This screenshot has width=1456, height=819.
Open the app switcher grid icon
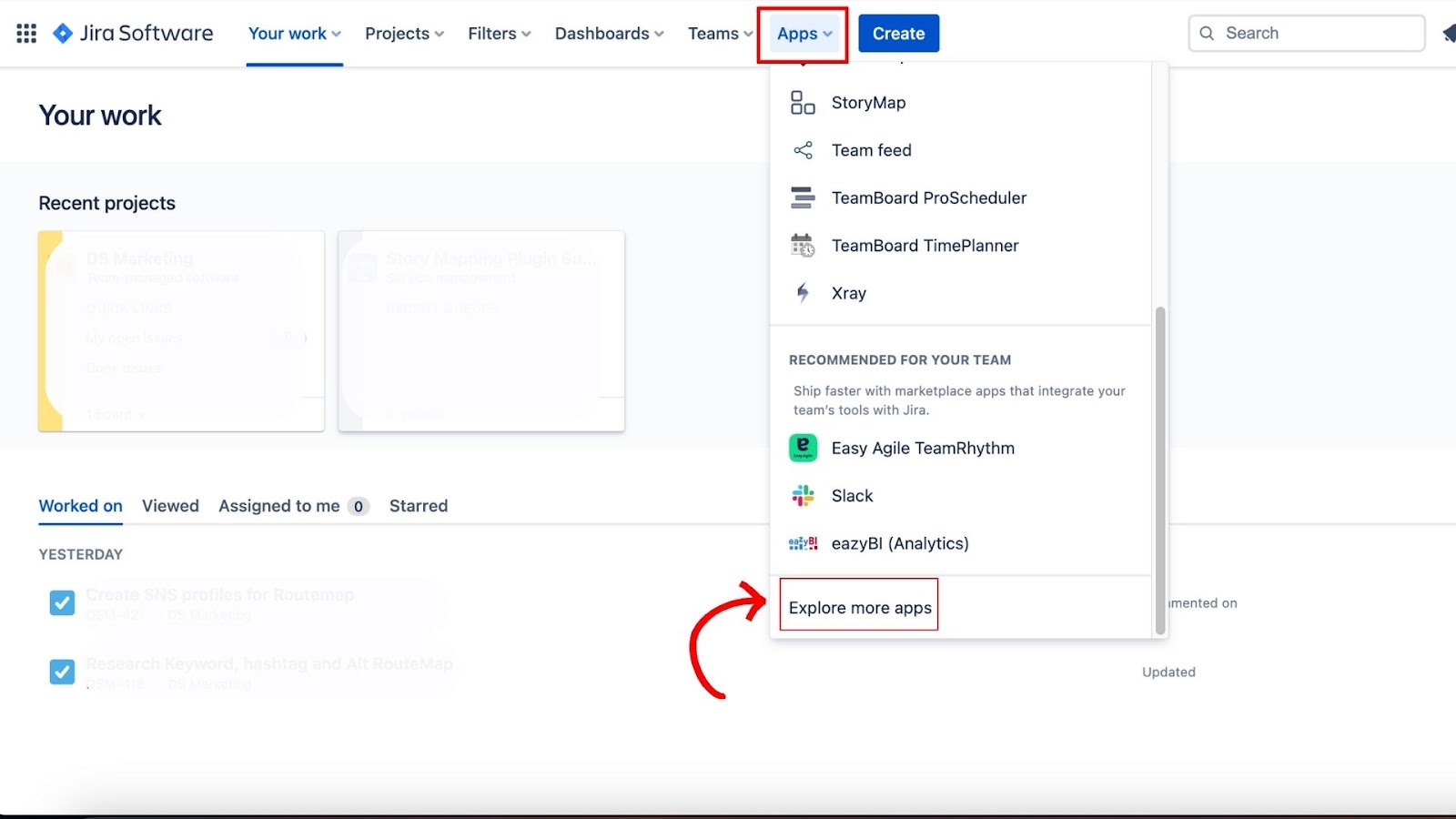point(26,34)
